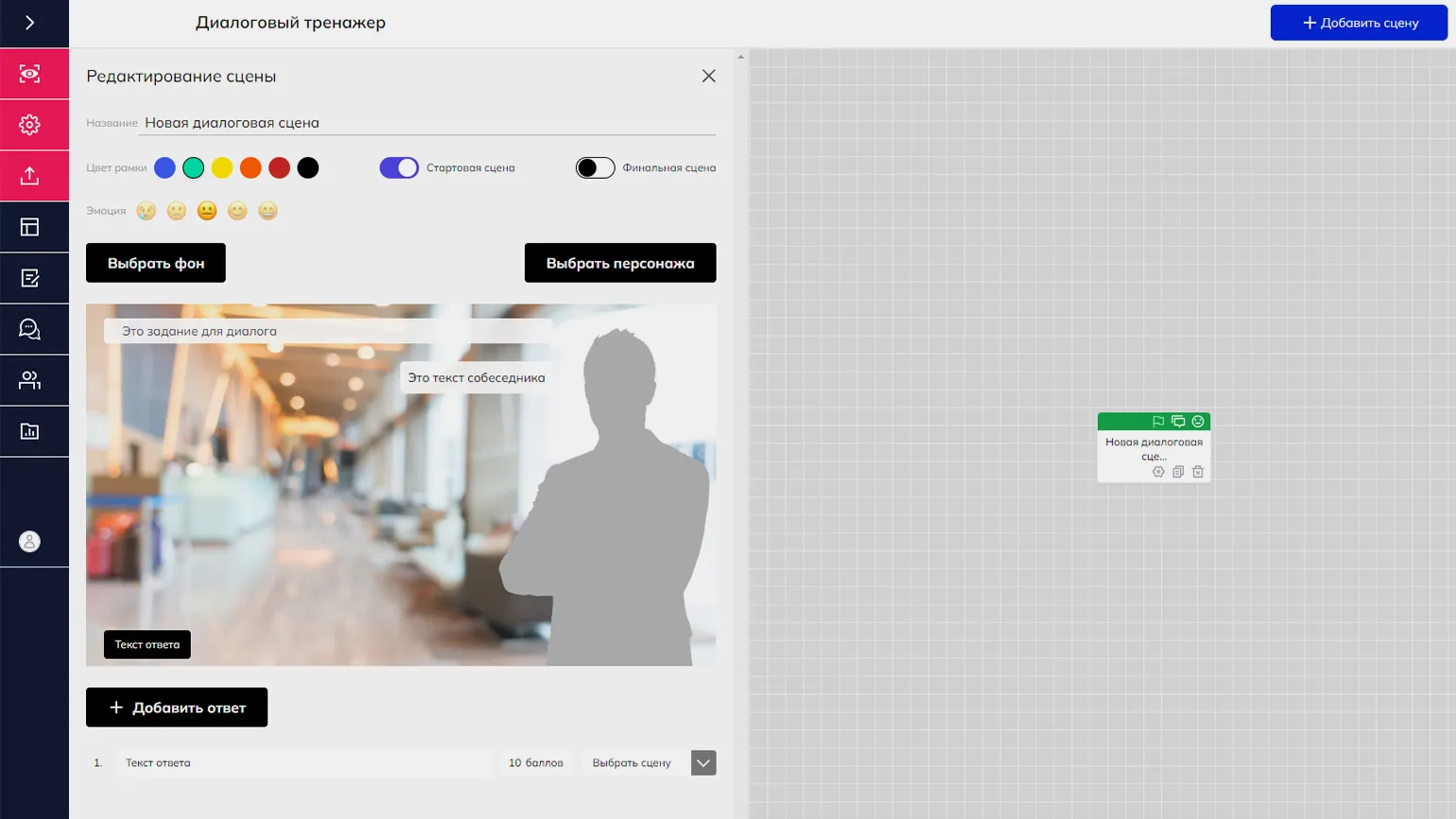This screenshot has width=1456, height=819.
Task: Open the layout template sidebar menu item
Action: pyautogui.click(x=29, y=227)
